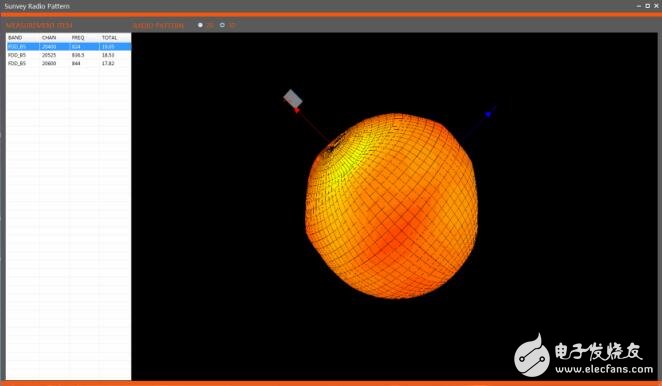662x386 pixels.
Task: Sort by the CHAN column header
Action: tap(49, 38)
